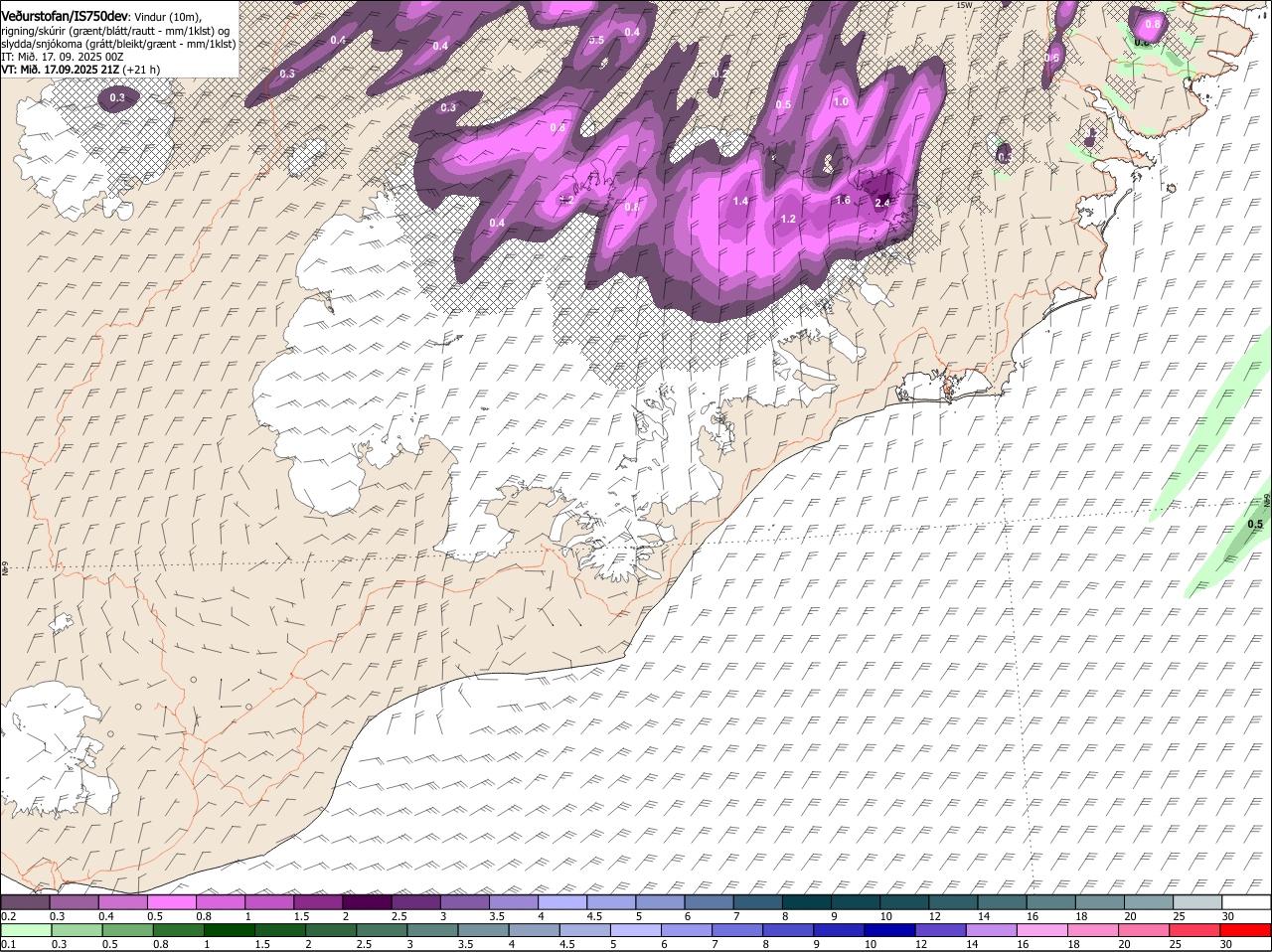Screen dimensions: 1272x952
Task: Click the 30 tick label in the snow legend
Action: (x=1228, y=916)
